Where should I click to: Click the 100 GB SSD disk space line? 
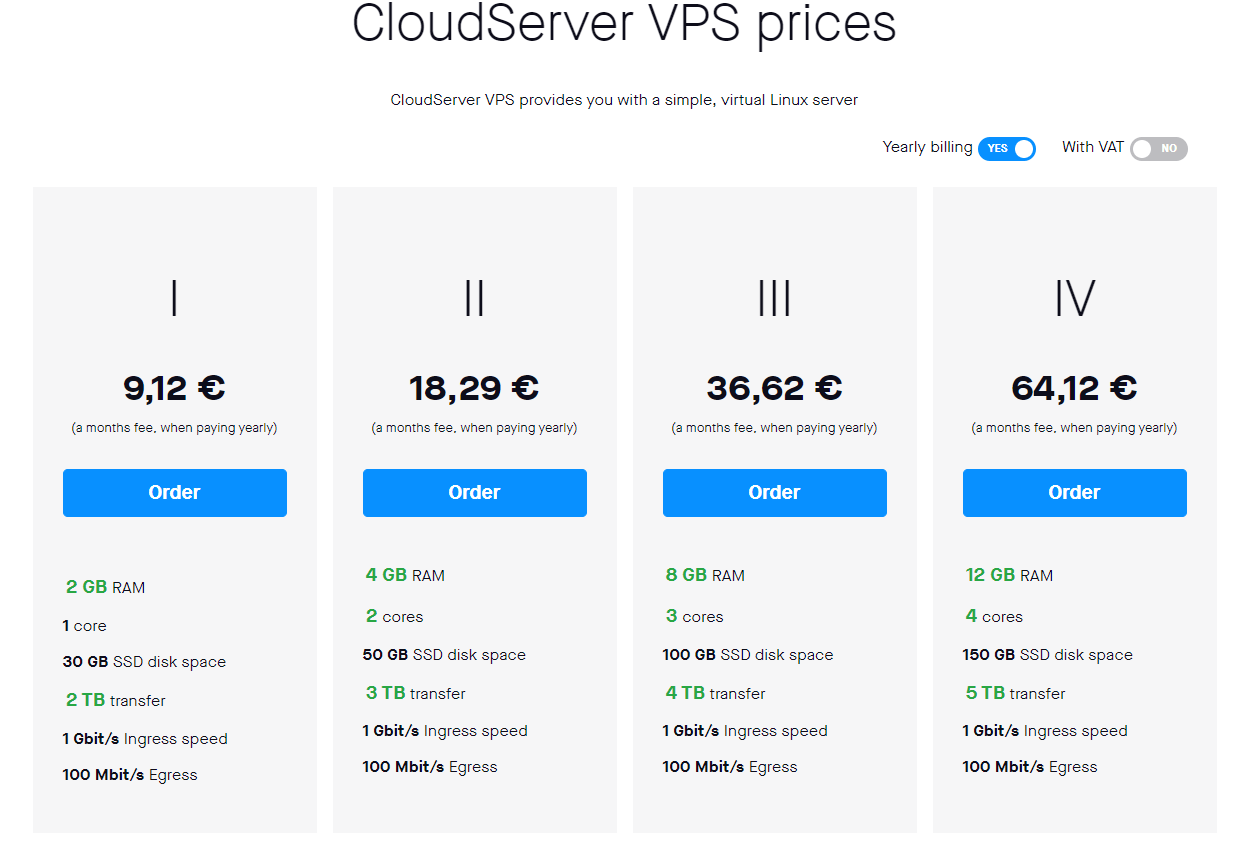[x=748, y=655]
